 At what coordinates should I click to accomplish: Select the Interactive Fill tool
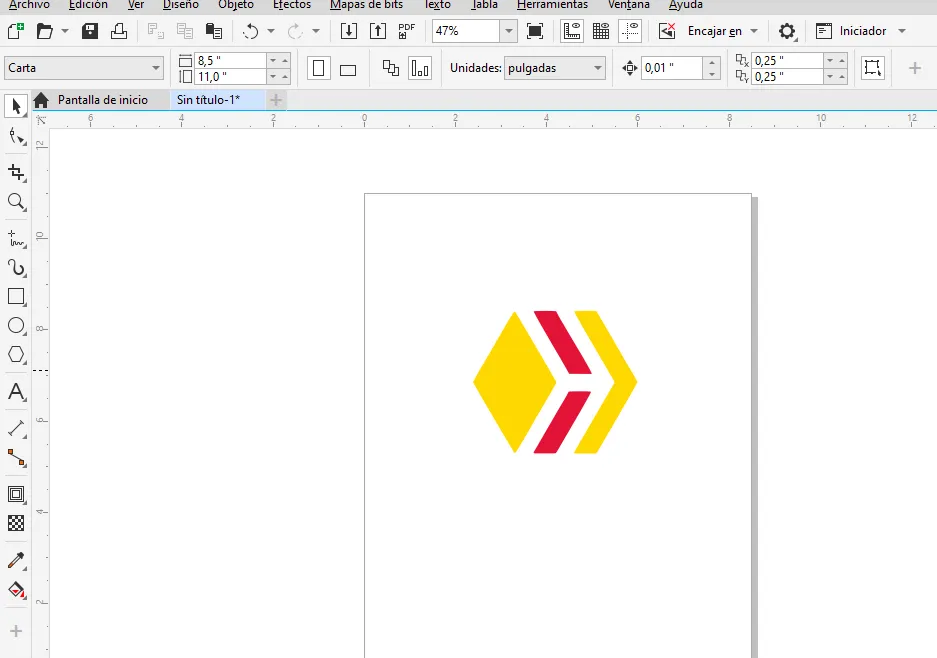pyautogui.click(x=17, y=590)
